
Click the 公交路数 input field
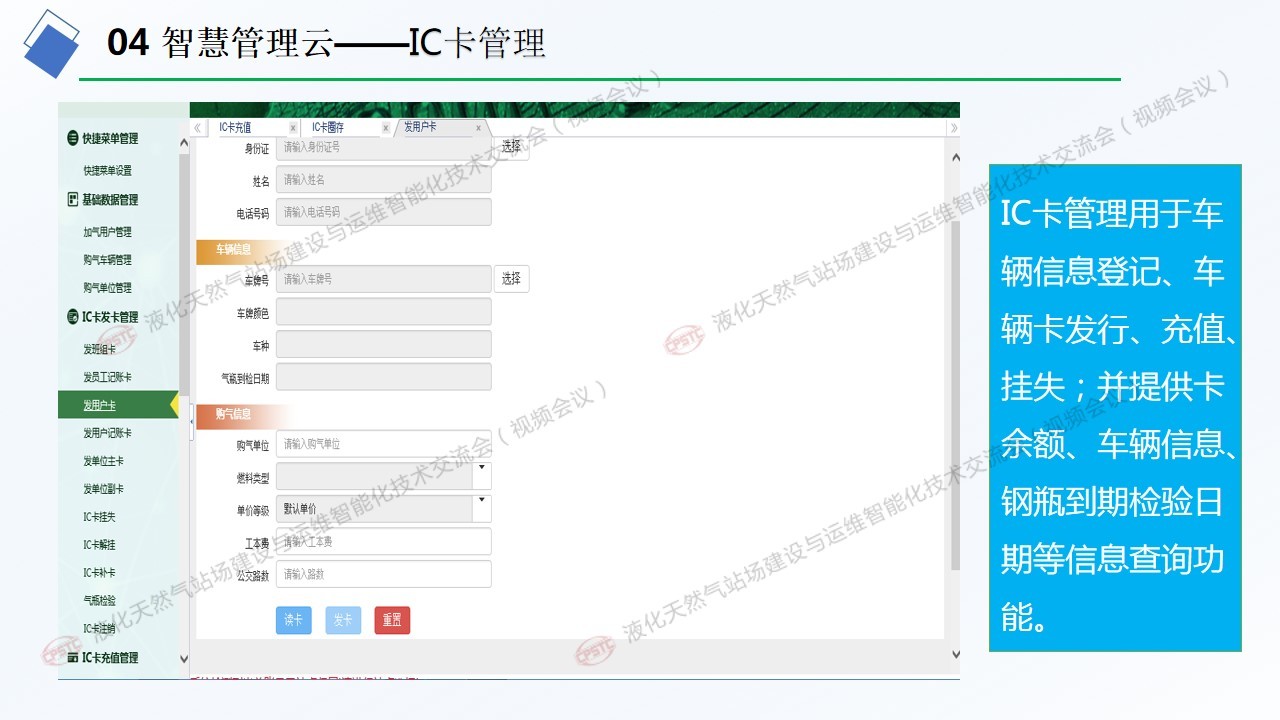(x=383, y=574)
